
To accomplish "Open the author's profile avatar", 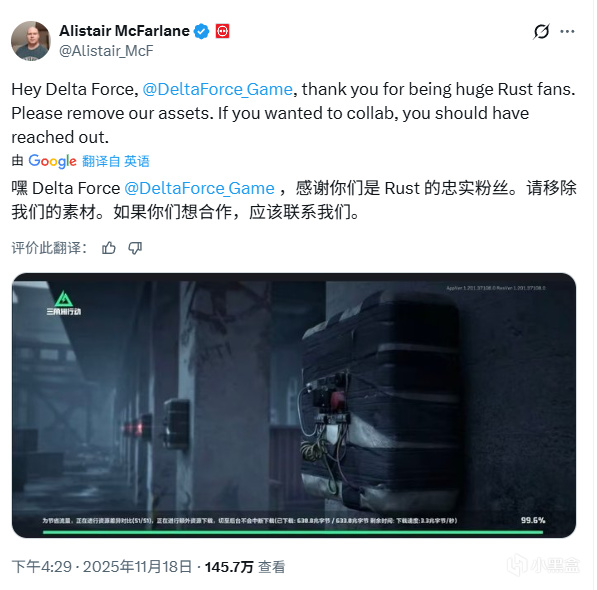I will tap(31, 41).
